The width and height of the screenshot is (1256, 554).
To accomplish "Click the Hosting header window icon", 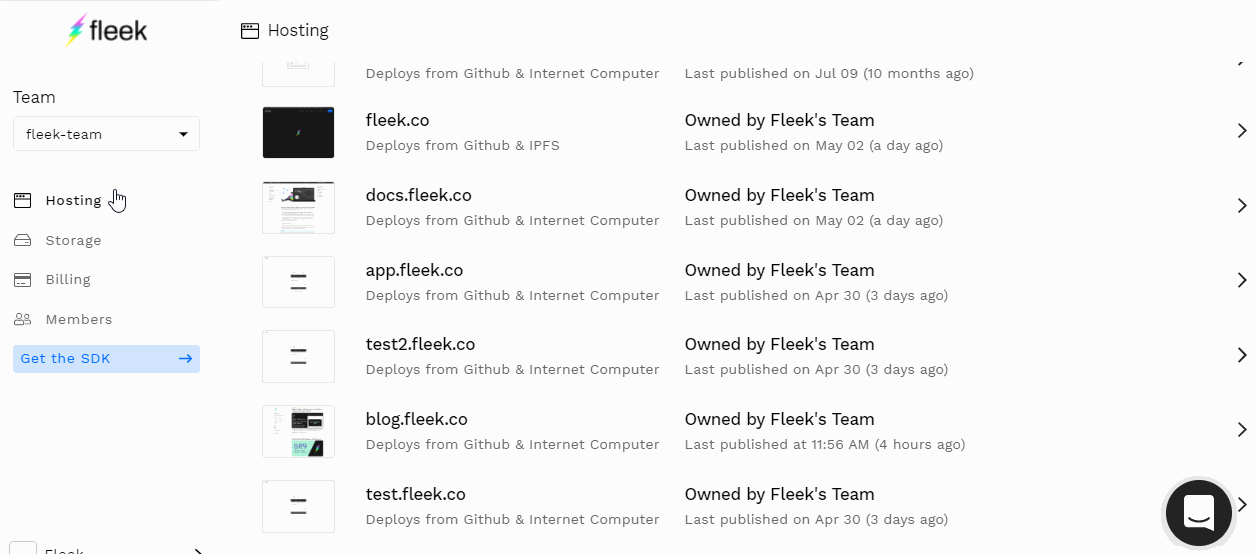I will click(x=250, y=31).
